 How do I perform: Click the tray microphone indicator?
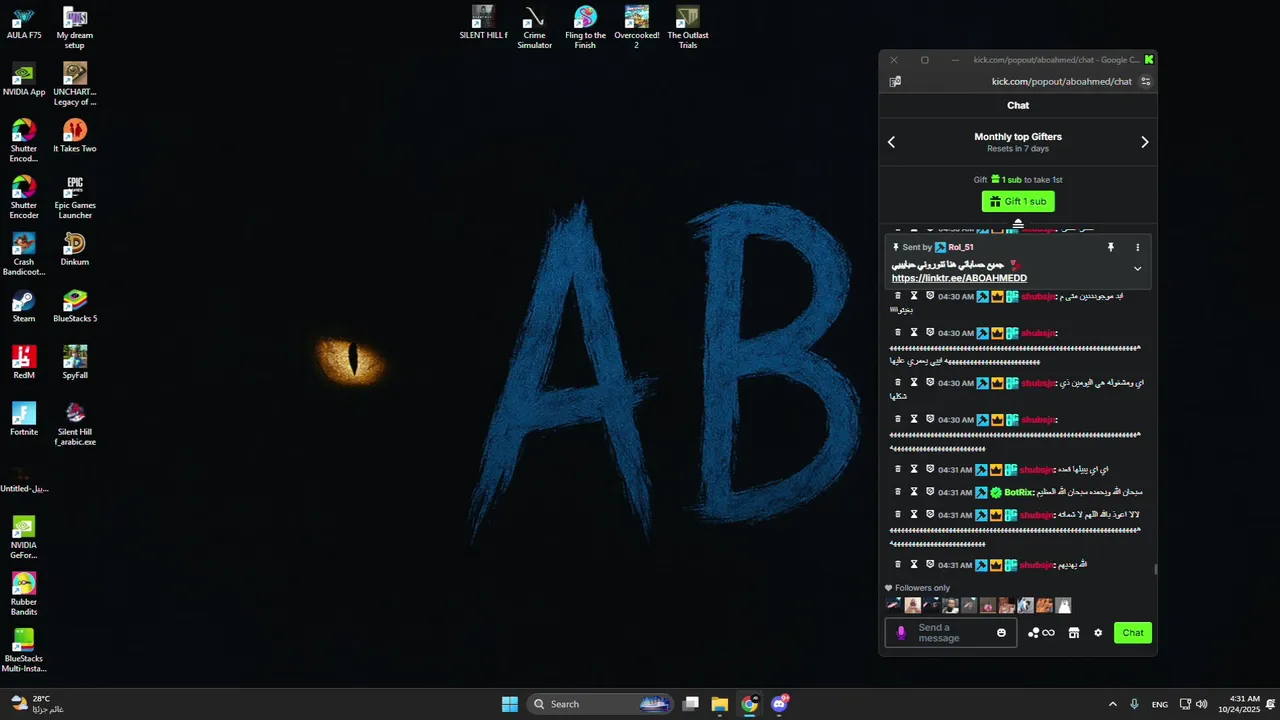pyautogui.click(x=1134, y=704)
